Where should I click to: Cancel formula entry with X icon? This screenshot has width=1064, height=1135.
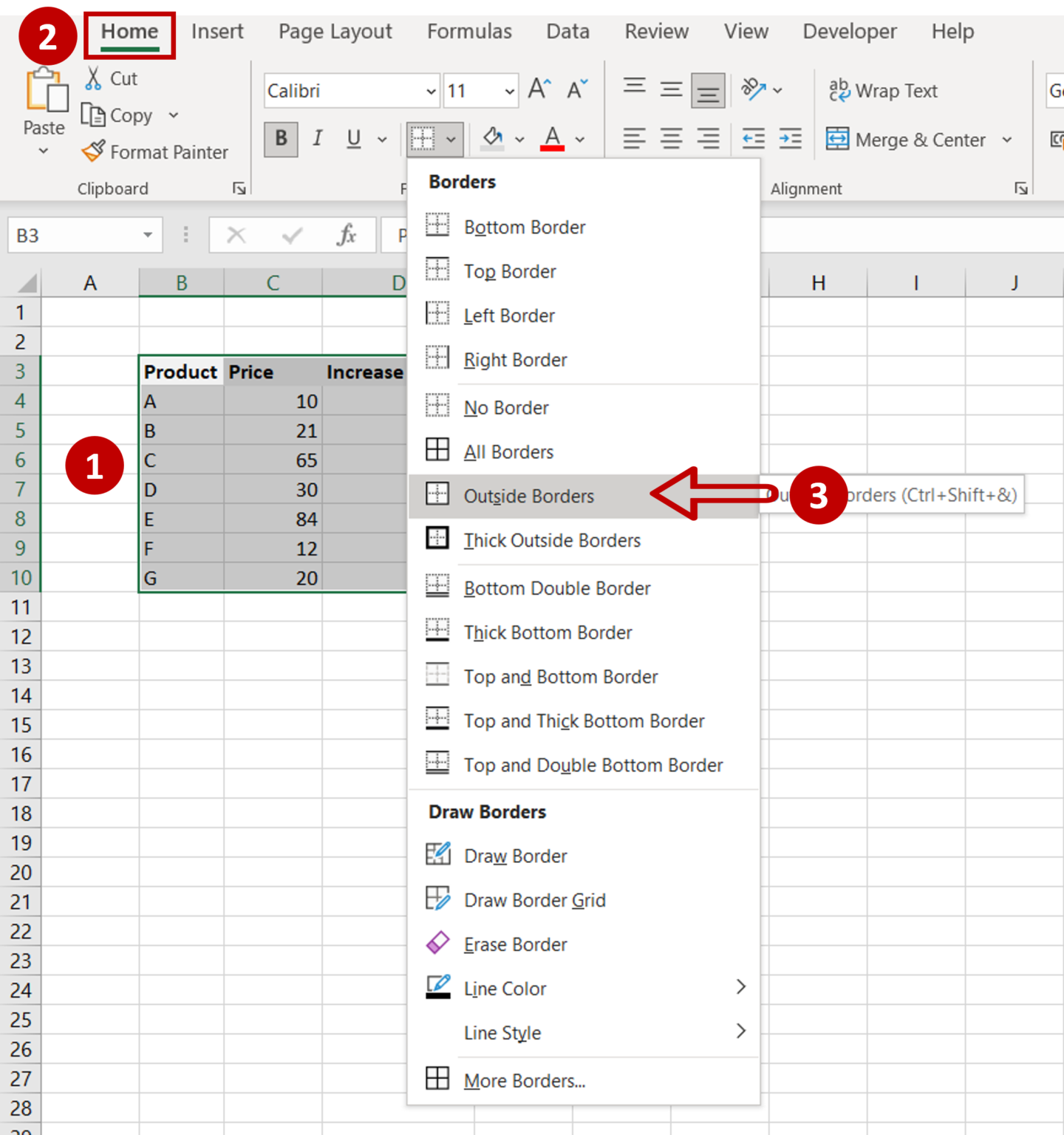coord(236,235)
